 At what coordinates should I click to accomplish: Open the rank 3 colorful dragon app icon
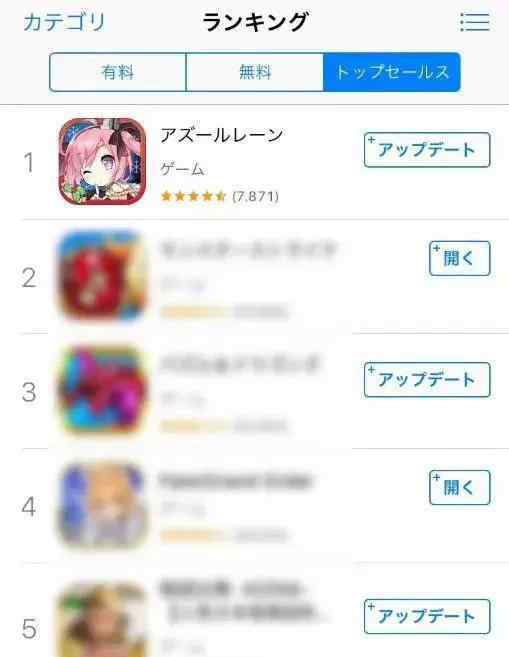pos(102,391)
